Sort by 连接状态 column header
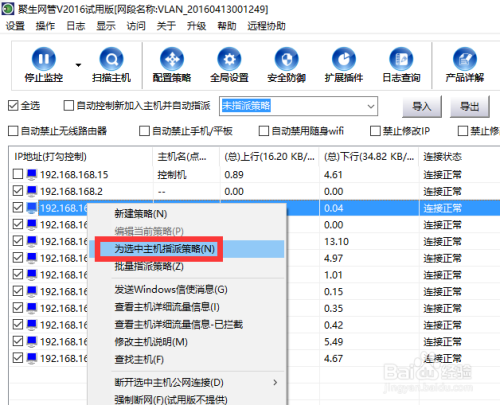This screenshot has height=405, width=500. [x=459, y=156]
